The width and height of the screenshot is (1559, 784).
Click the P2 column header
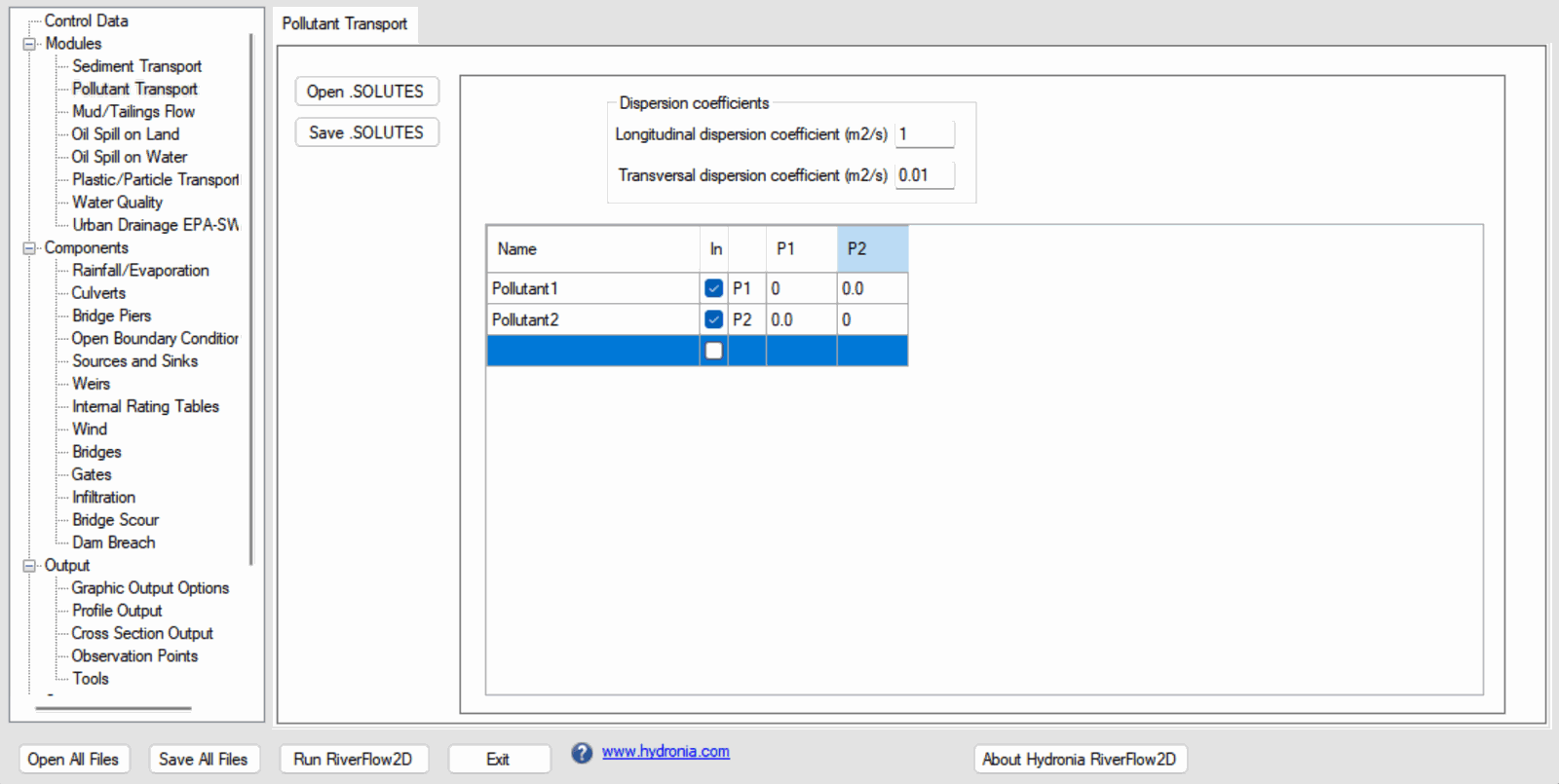click(x=871, y=249)
